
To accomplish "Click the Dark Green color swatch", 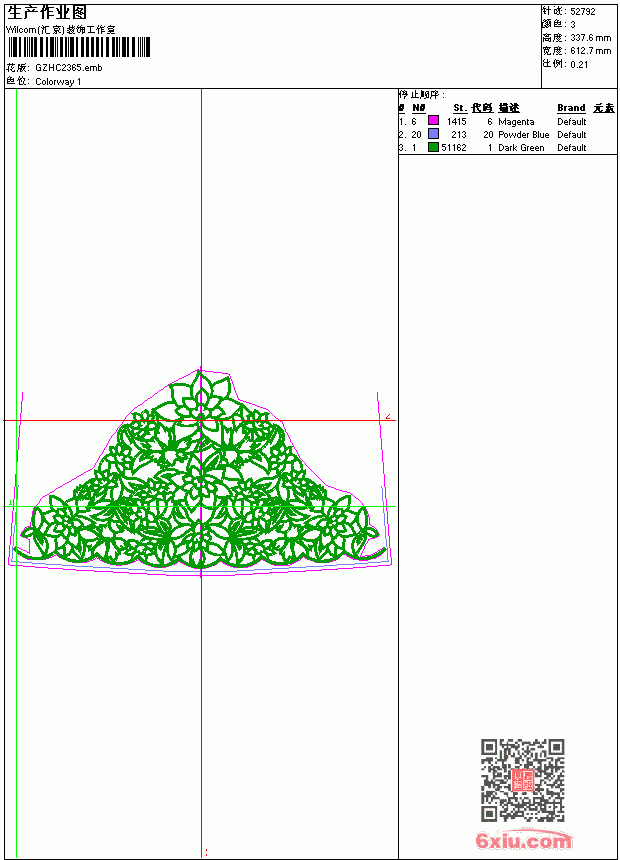I will tap(433, 147).
